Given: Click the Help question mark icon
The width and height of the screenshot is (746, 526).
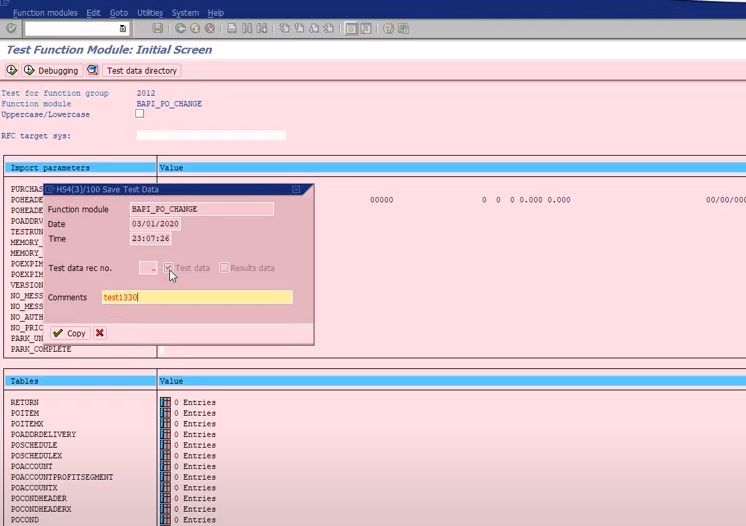Looking at the screenshot, I should tap(389, 29).
